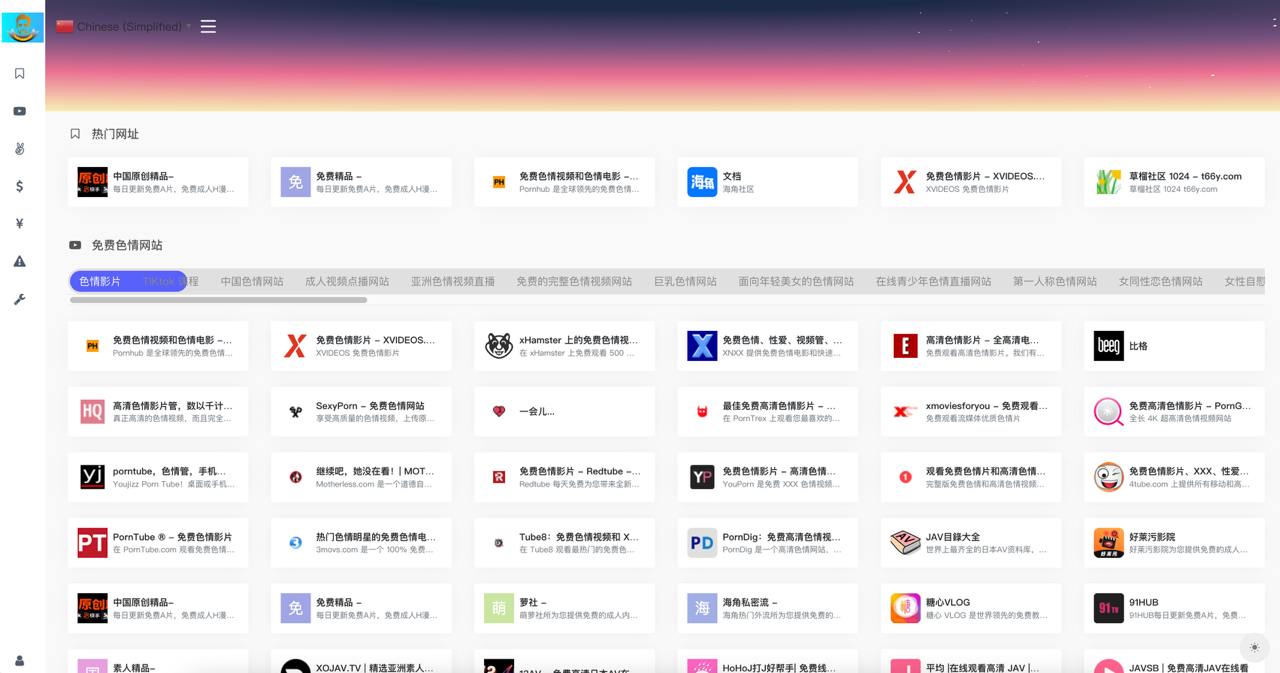Open the JAVSB card

tap(1174, 661)
